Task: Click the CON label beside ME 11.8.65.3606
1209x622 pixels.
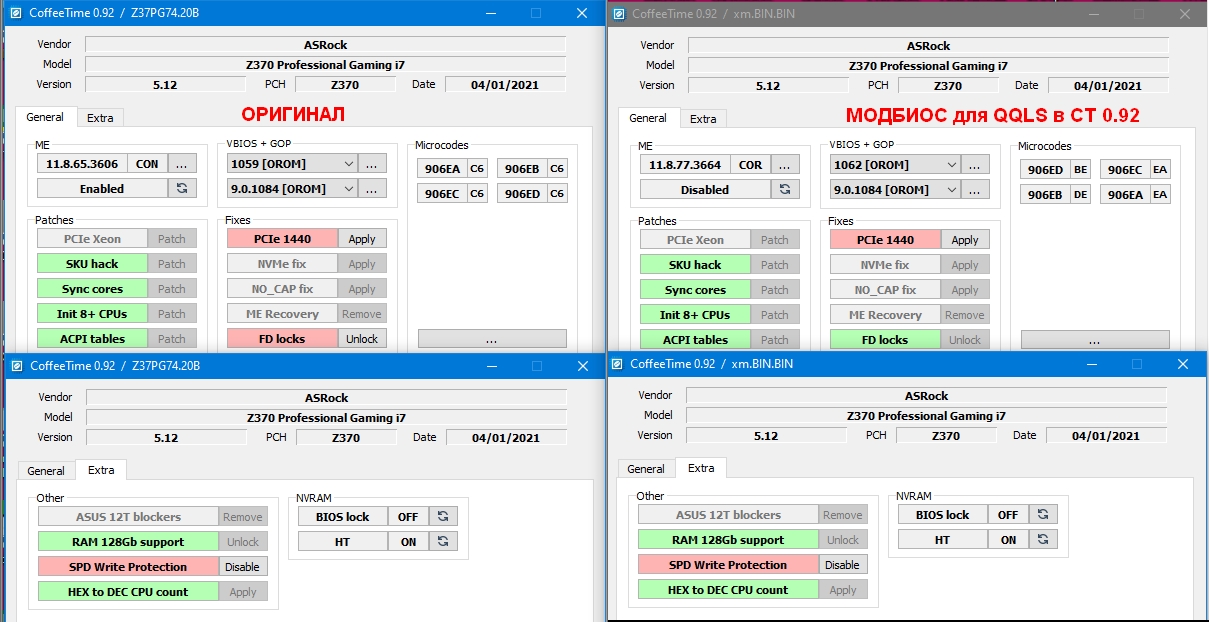Action: (147, 163)
